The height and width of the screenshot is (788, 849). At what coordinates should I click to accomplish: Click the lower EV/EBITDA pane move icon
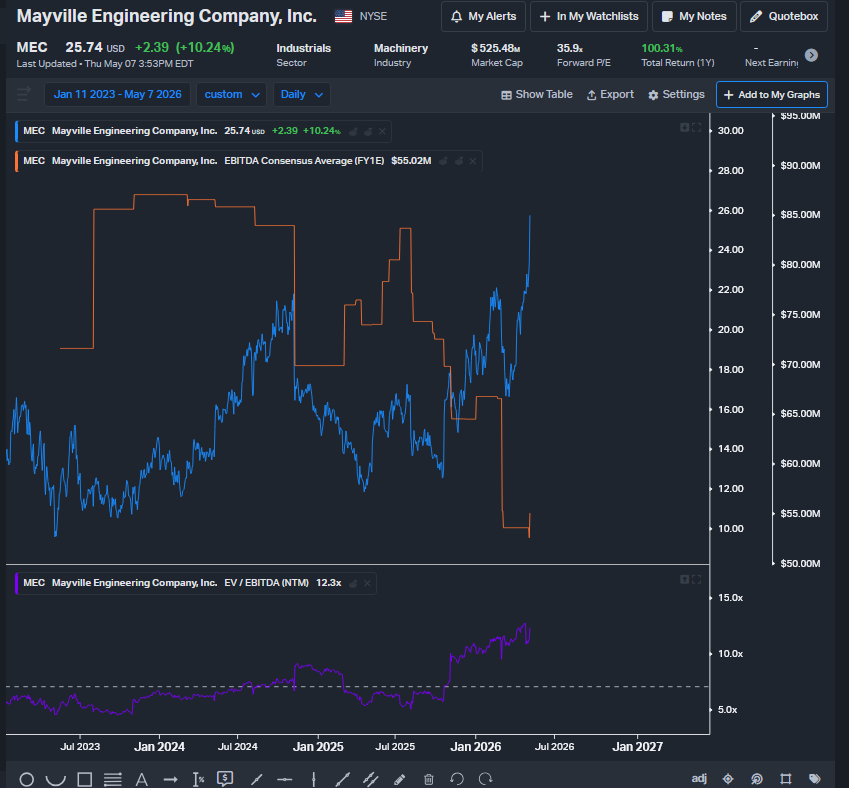[684, 579]
